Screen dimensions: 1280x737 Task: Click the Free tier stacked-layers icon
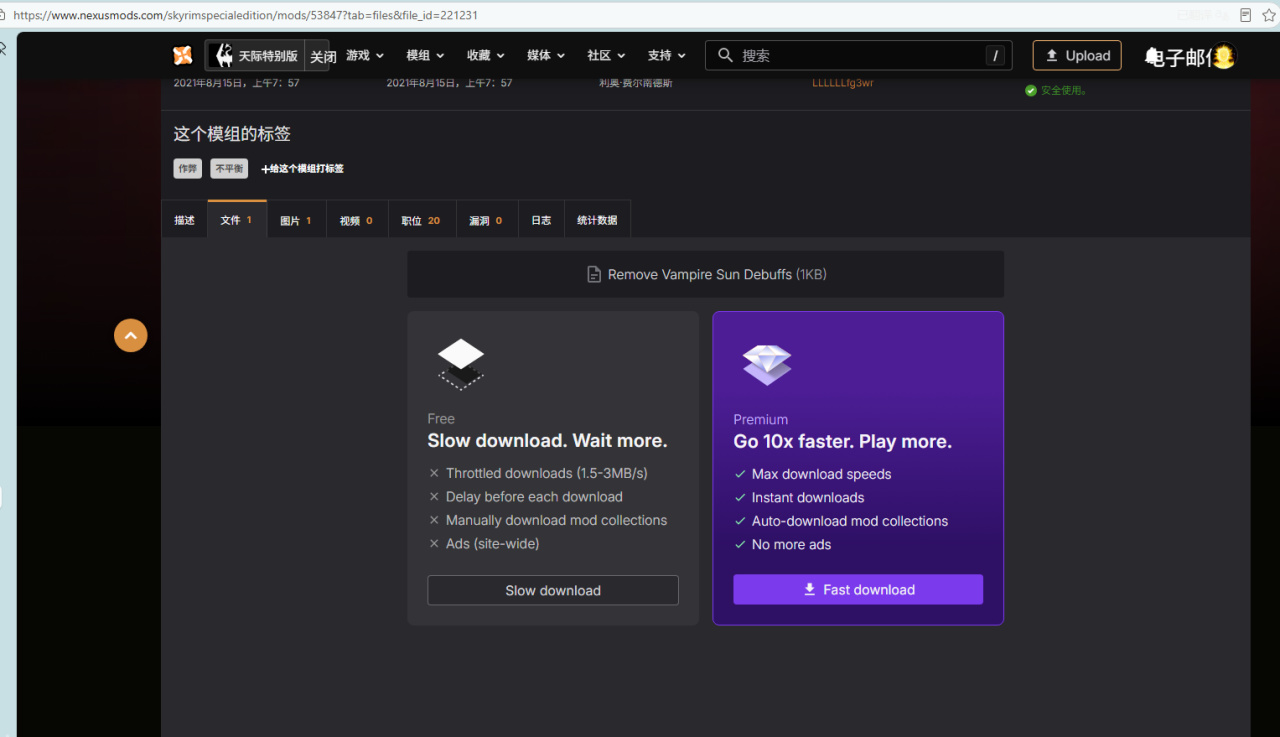coord(461,363)
